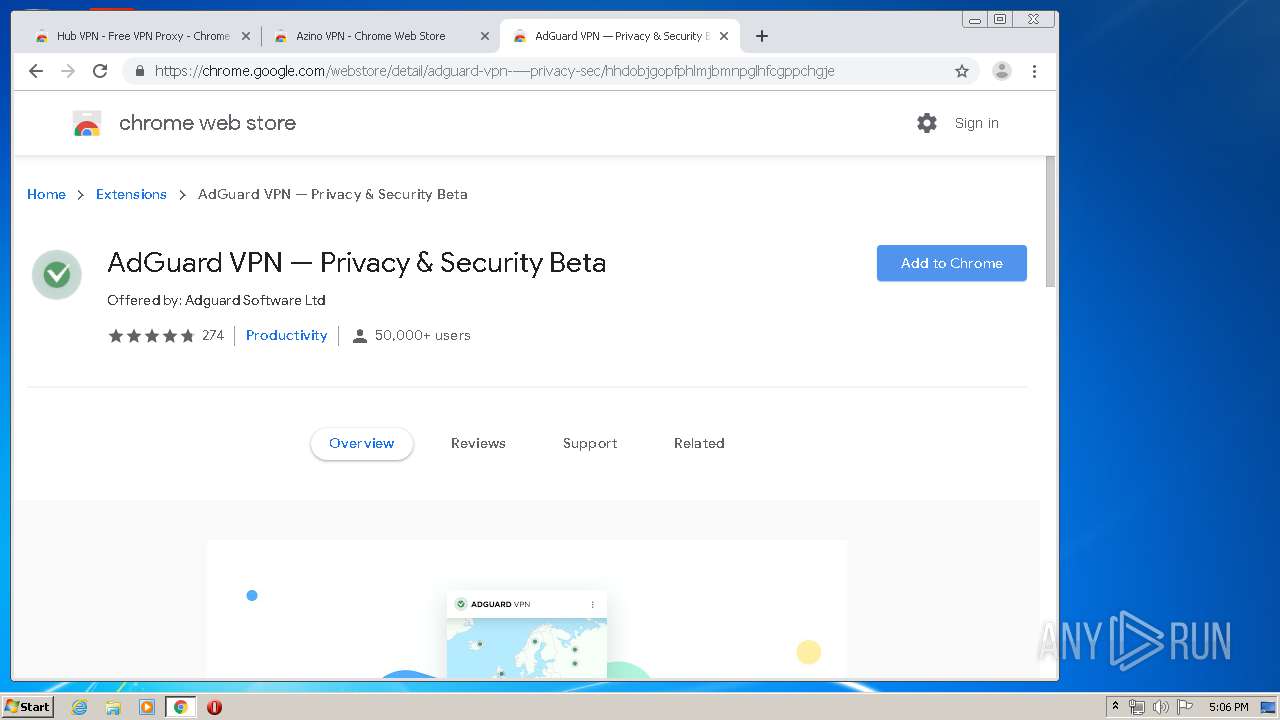Click the network tray icon
The width and height of the screenshot is (1280, 720).
tap(1137, 707)
